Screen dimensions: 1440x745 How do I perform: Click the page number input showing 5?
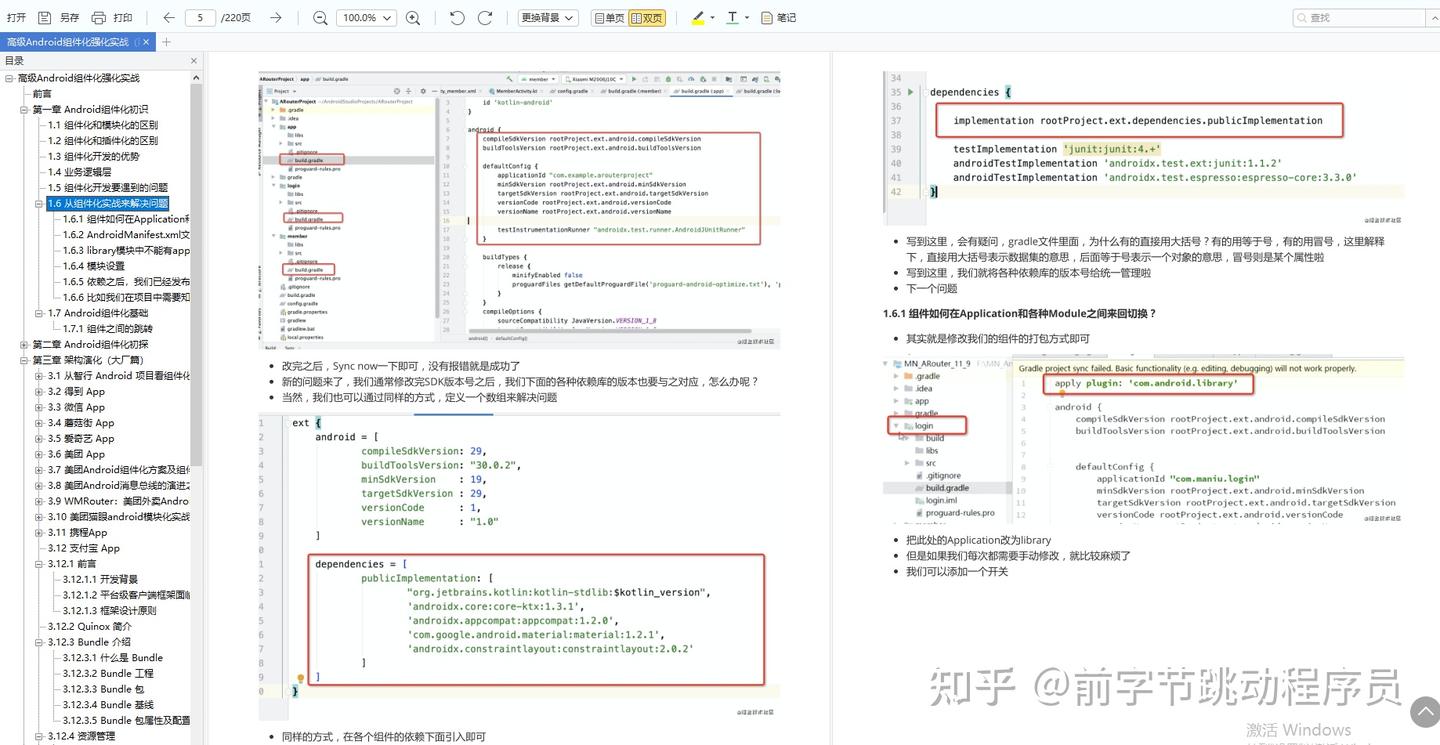(205, 17)
